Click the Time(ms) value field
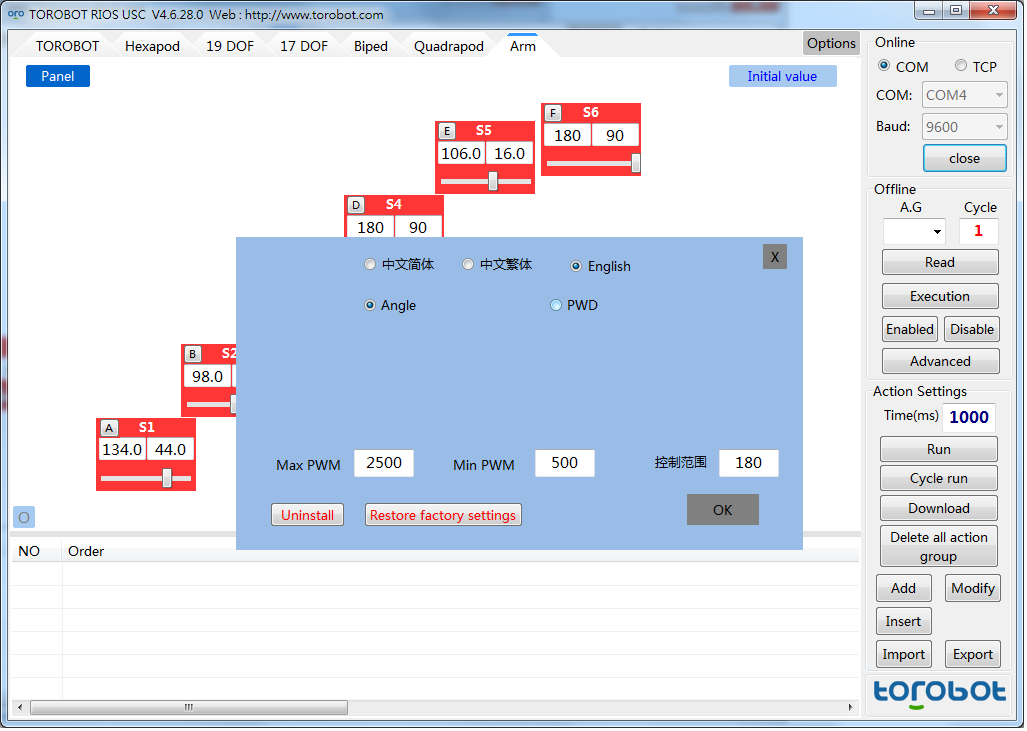This screenshot has height=731, width=1027. coord(969,417)
